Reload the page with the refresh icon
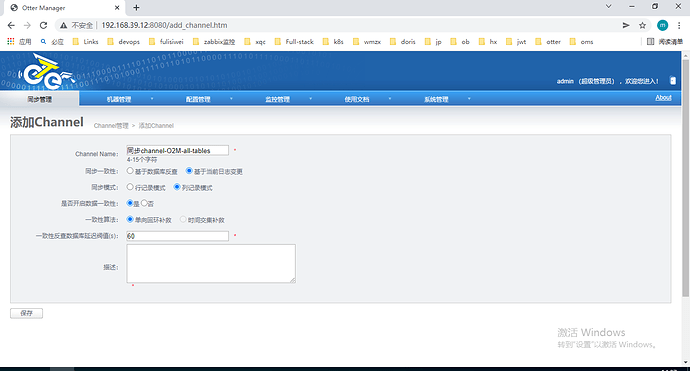The image size is (690, 371). point(43,26)
